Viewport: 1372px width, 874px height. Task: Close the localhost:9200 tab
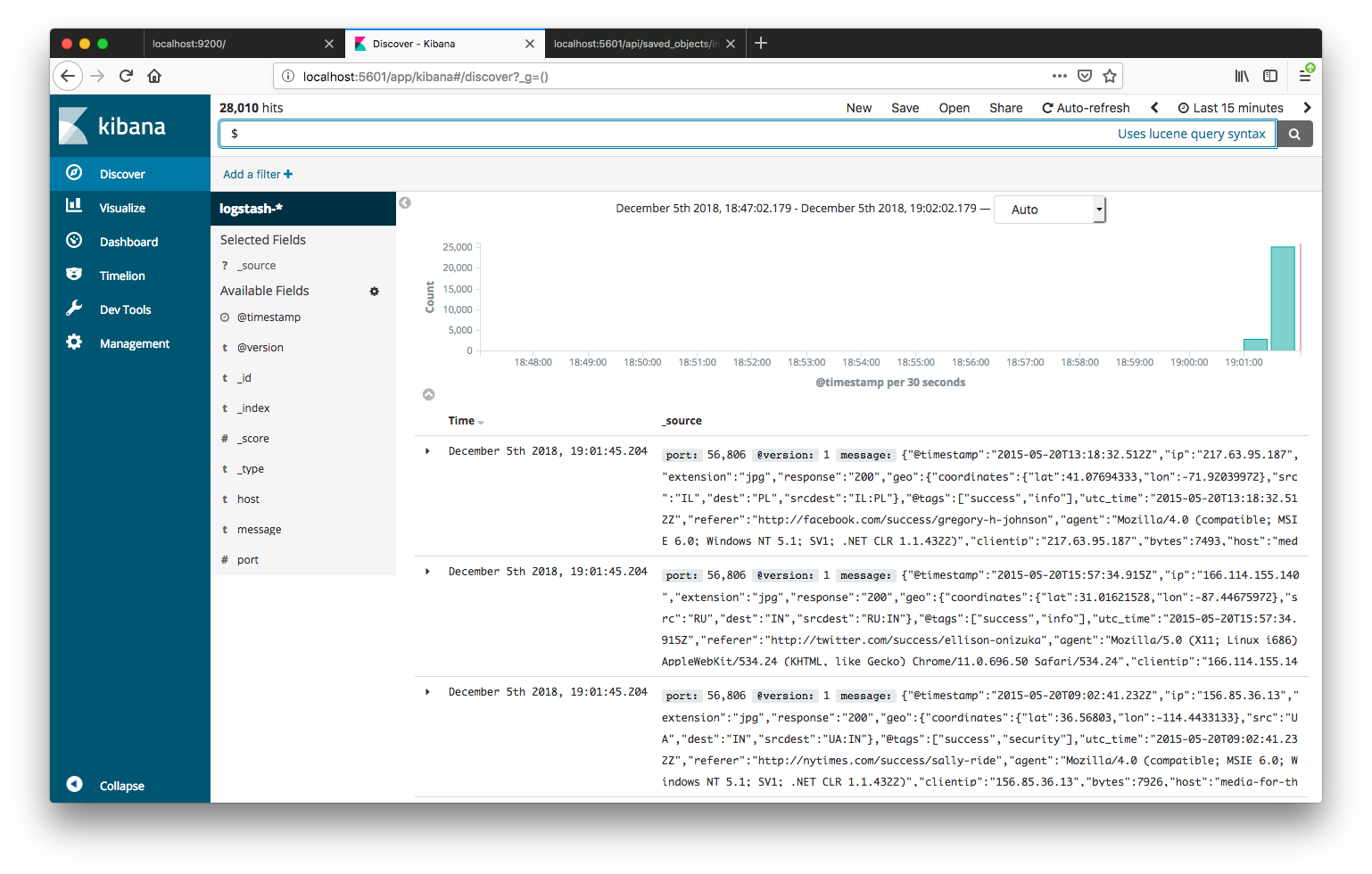coord(329,44)
